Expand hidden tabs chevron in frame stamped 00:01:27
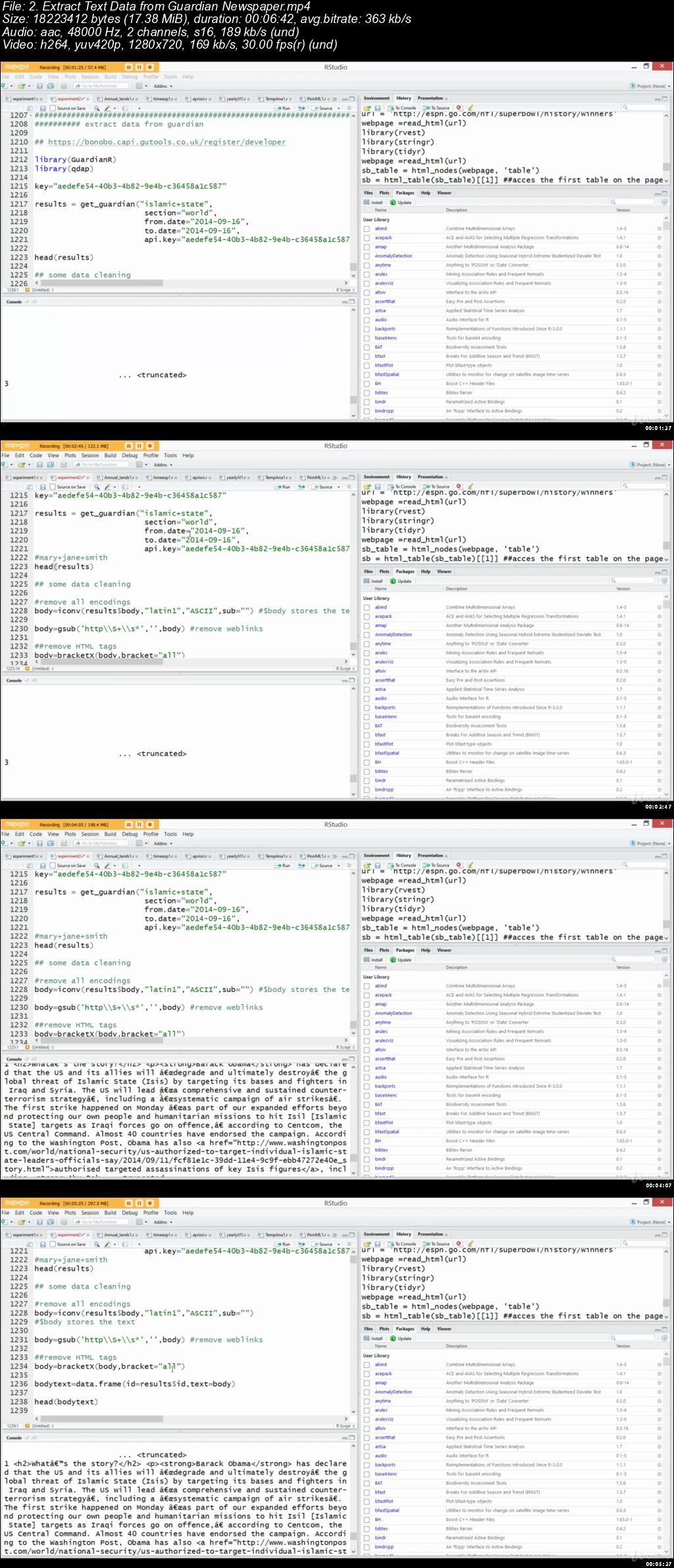This screenshot has width=674, height=1568. 334,99
